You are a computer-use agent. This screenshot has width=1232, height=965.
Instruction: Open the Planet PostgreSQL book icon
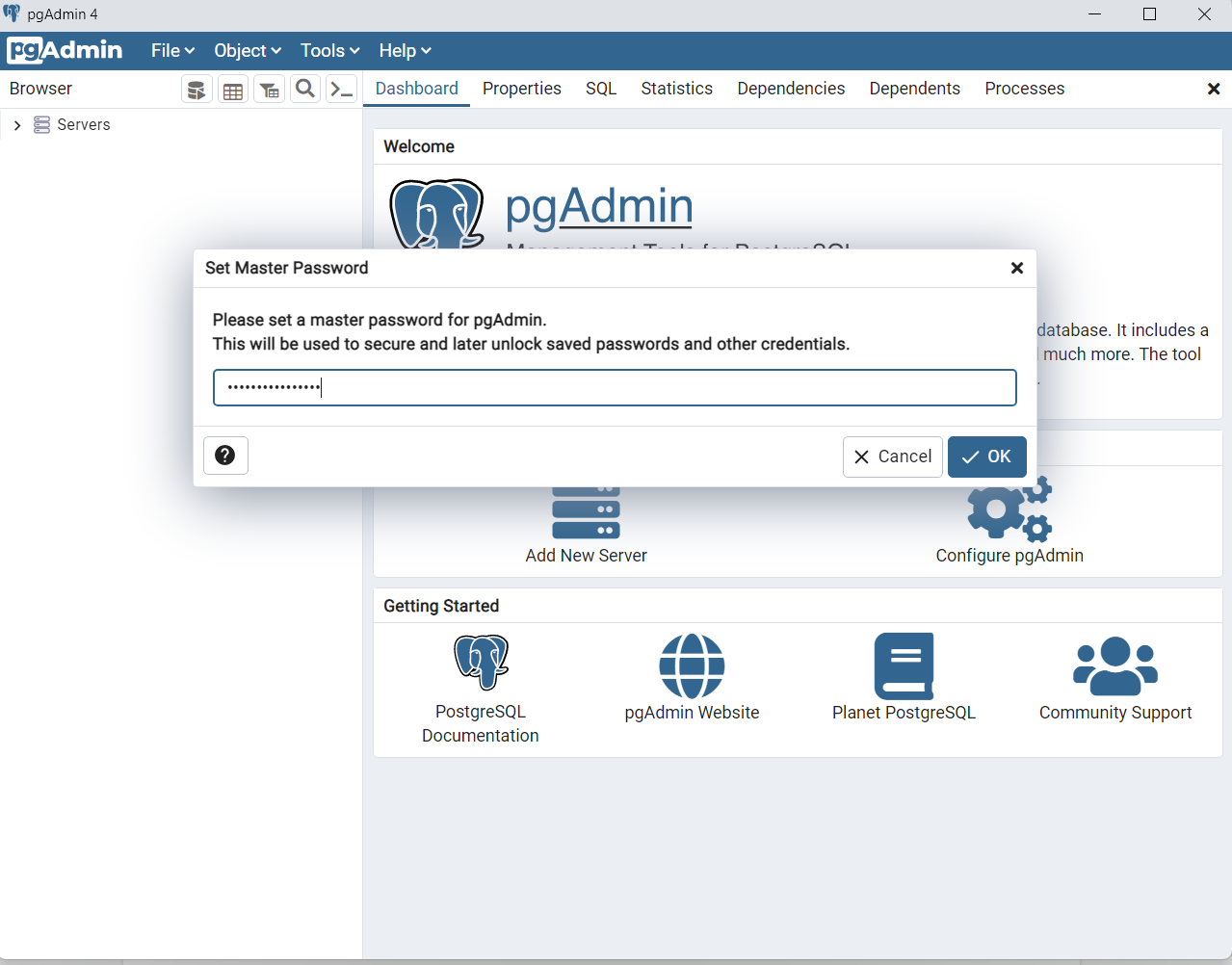[904, 665]
